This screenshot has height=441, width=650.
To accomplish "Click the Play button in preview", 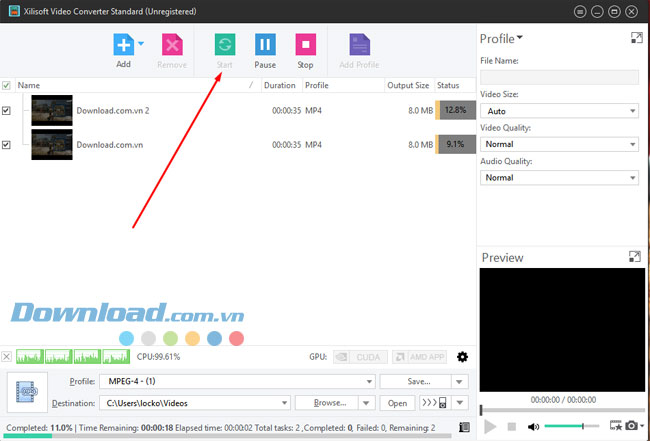I will pyautogui.click(x=490, y=426).
